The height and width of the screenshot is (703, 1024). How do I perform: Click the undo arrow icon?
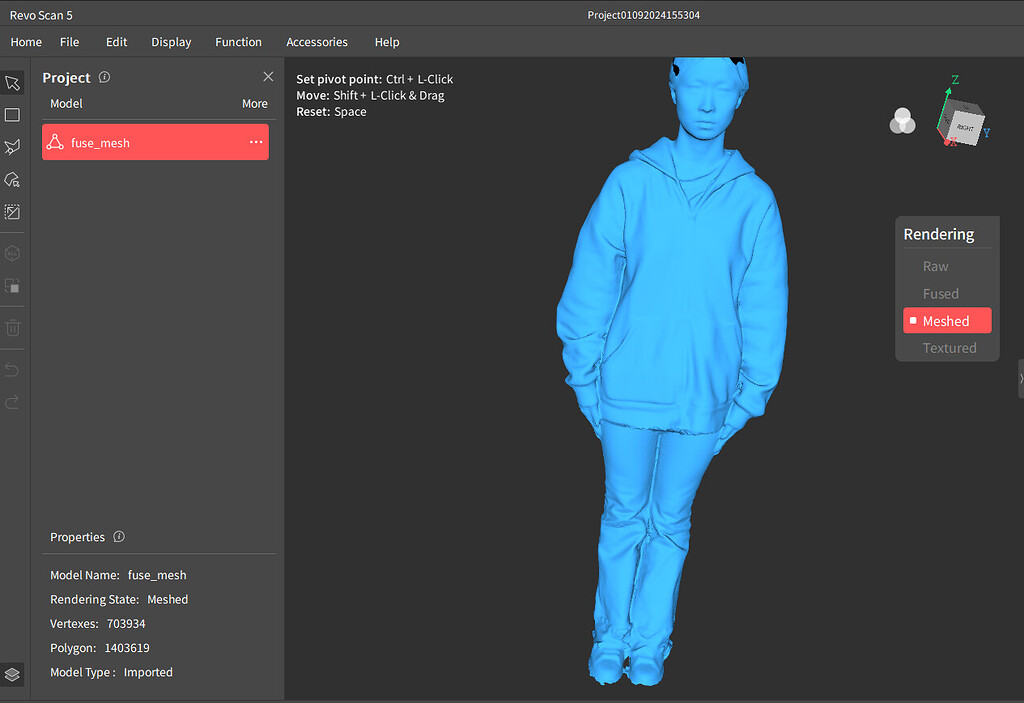pyautogui.click(x=12, y=370)
